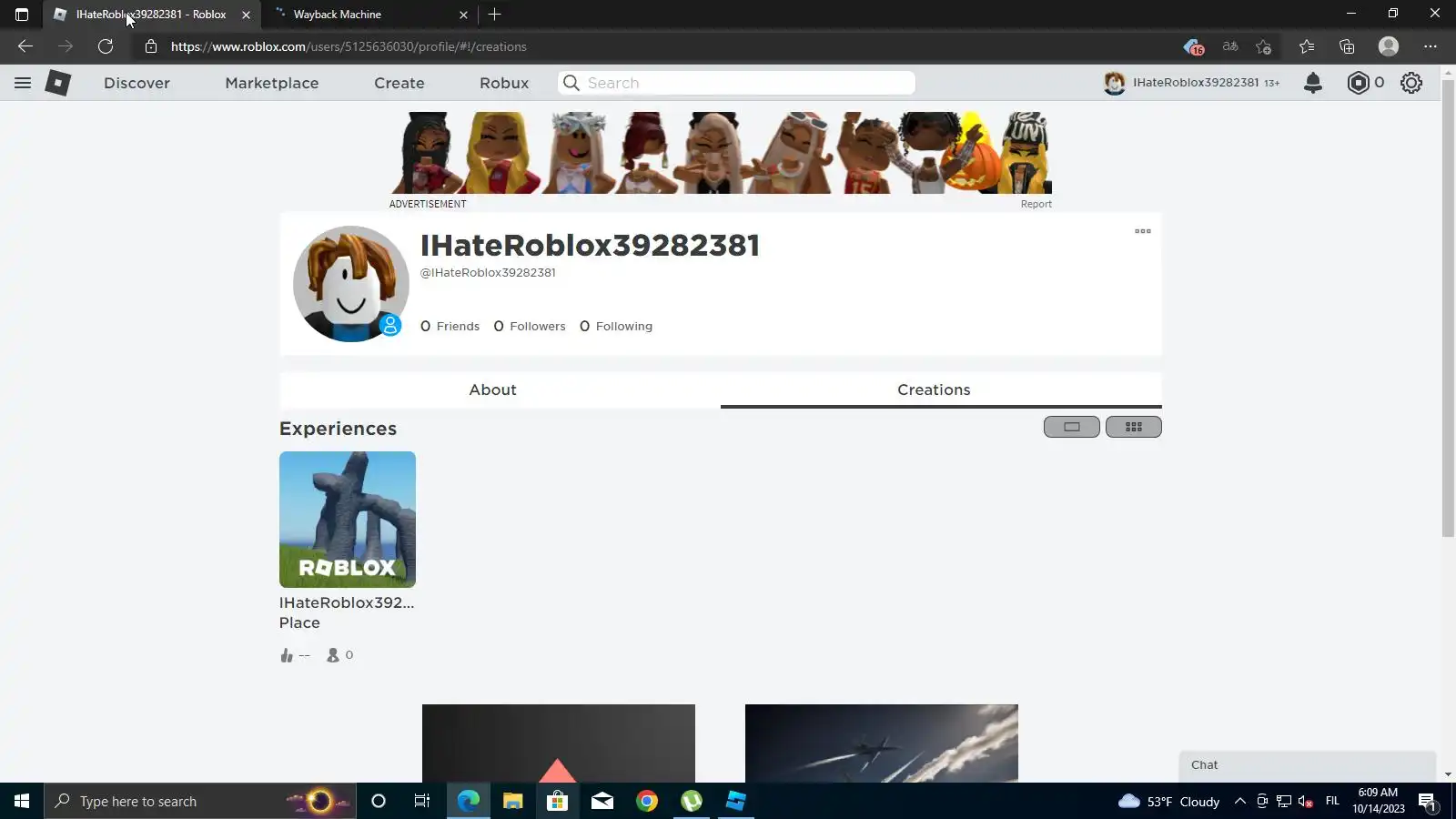Open the browser profile avatar
Image resolution: width=1456 pixels, height=819 pixels.
coord(1389,46)
